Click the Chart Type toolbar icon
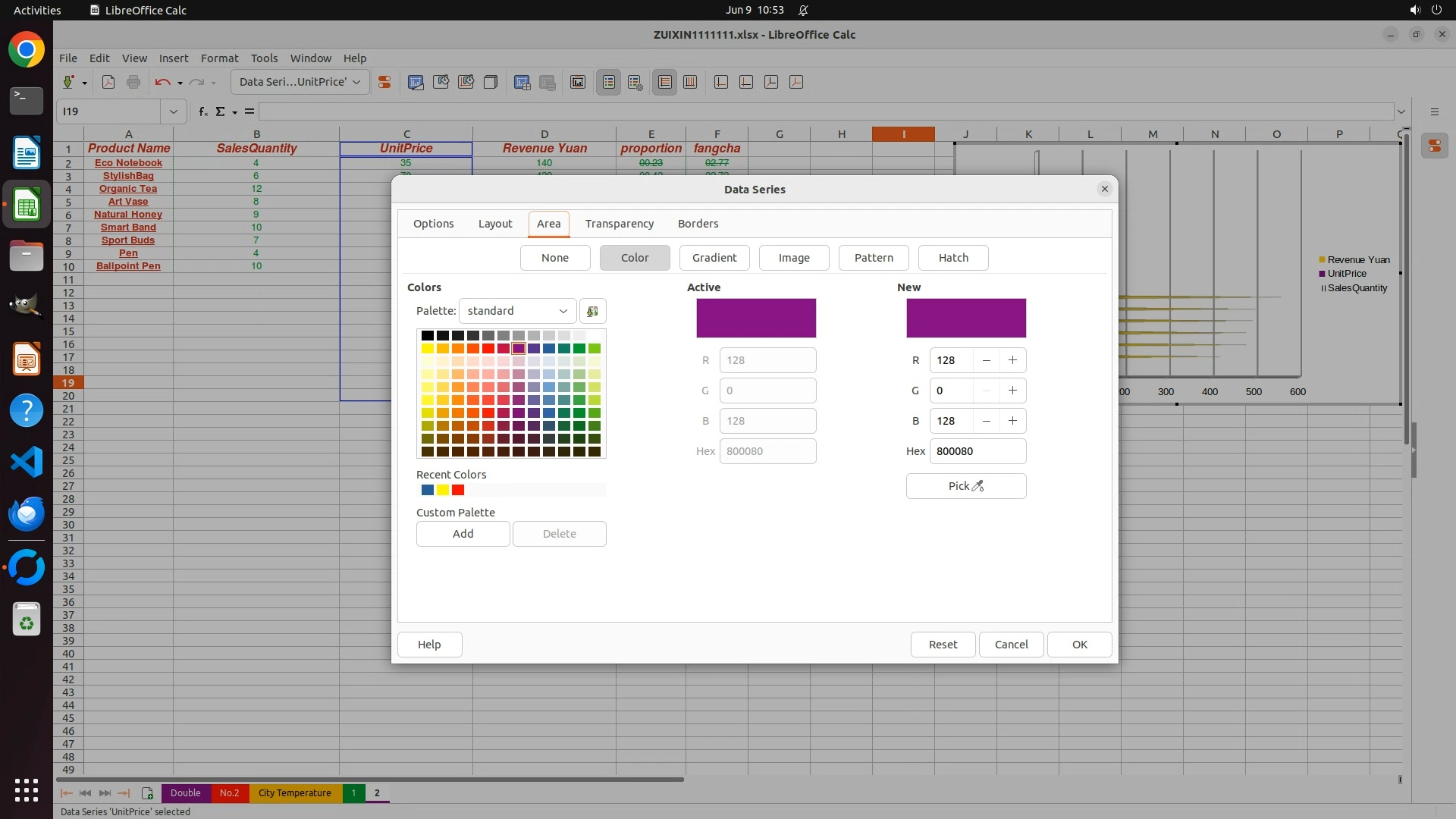1456x819 pixels. click(x=416, y=82)
